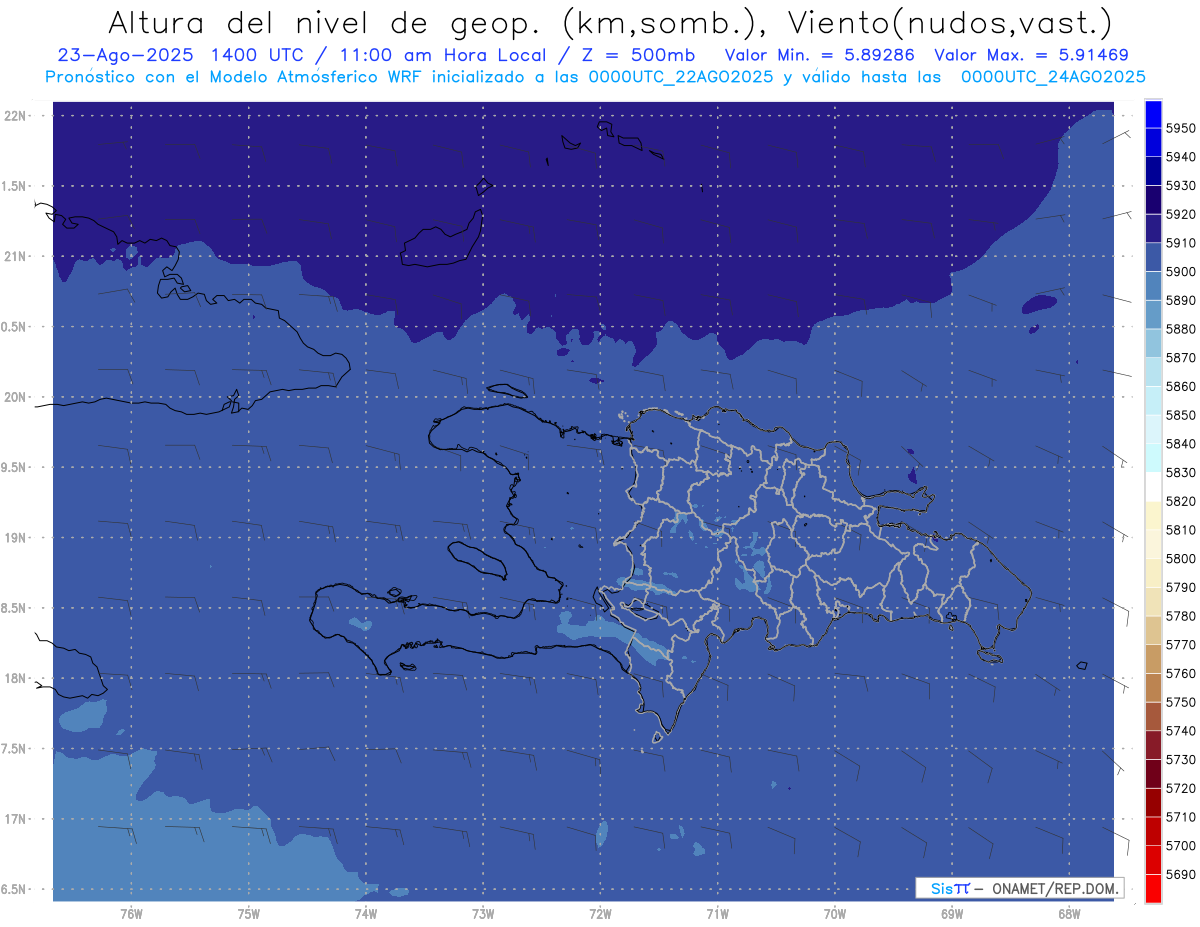Click the colorbar label '5900'

1181,271
